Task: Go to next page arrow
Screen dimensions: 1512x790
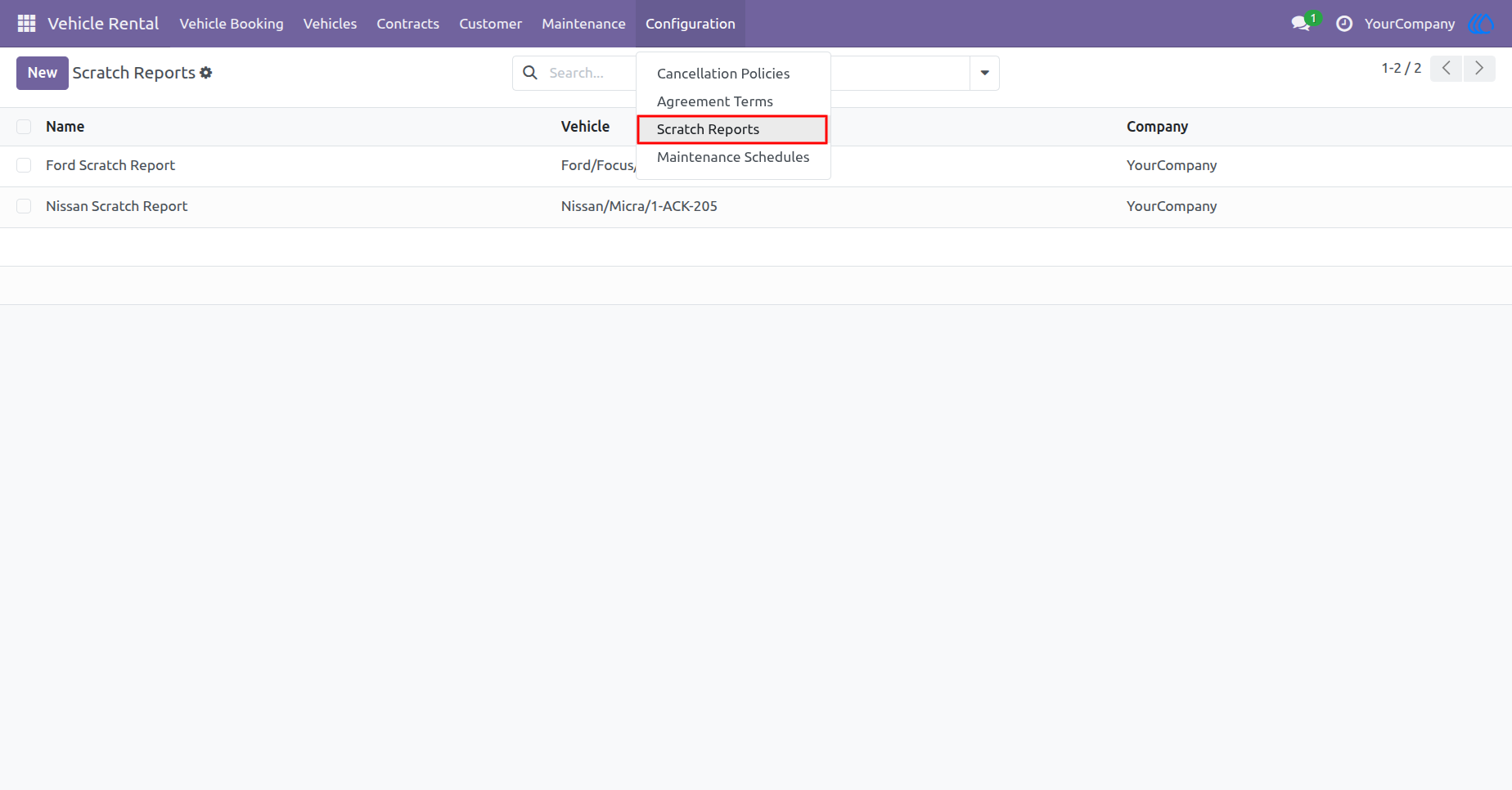Action: (1479, 69)
